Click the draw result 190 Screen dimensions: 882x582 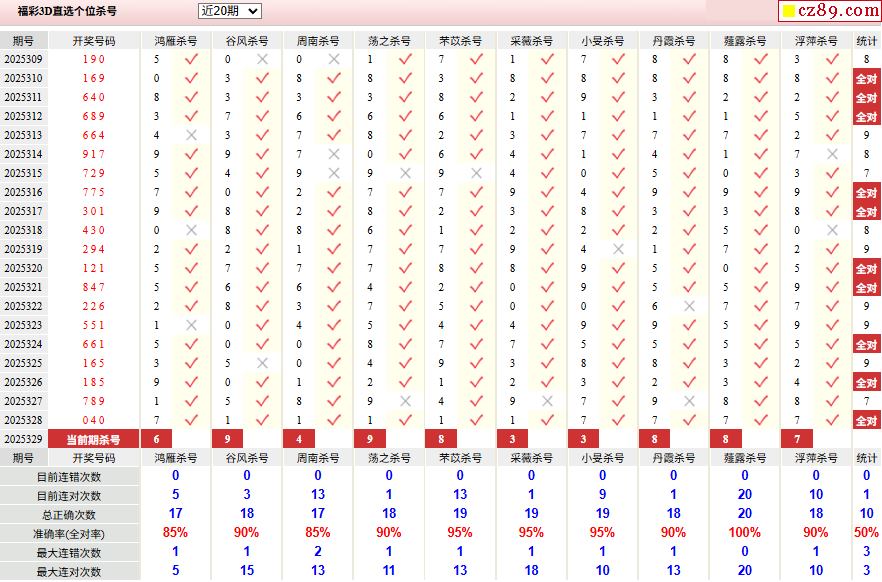tap(93, 59)
